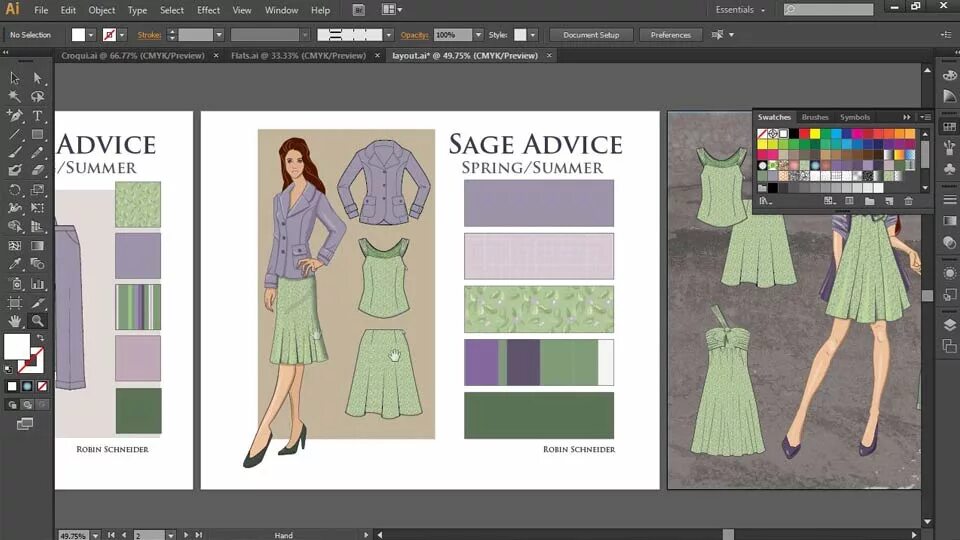Open the Essentials workspace dropdown
Screen dimensions: 960x540
(x=741, y=10)
